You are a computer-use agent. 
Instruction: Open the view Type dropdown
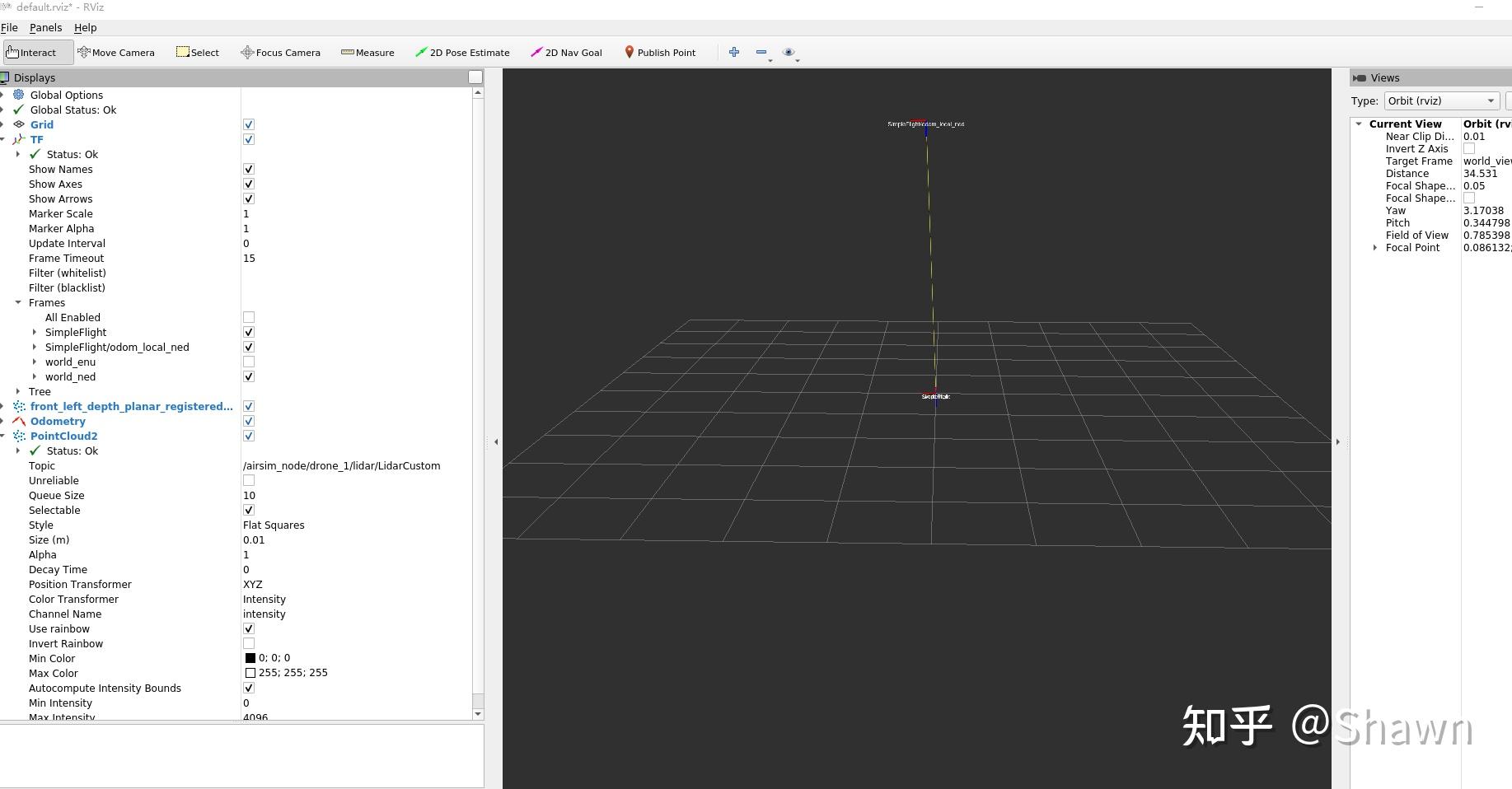1440,101
